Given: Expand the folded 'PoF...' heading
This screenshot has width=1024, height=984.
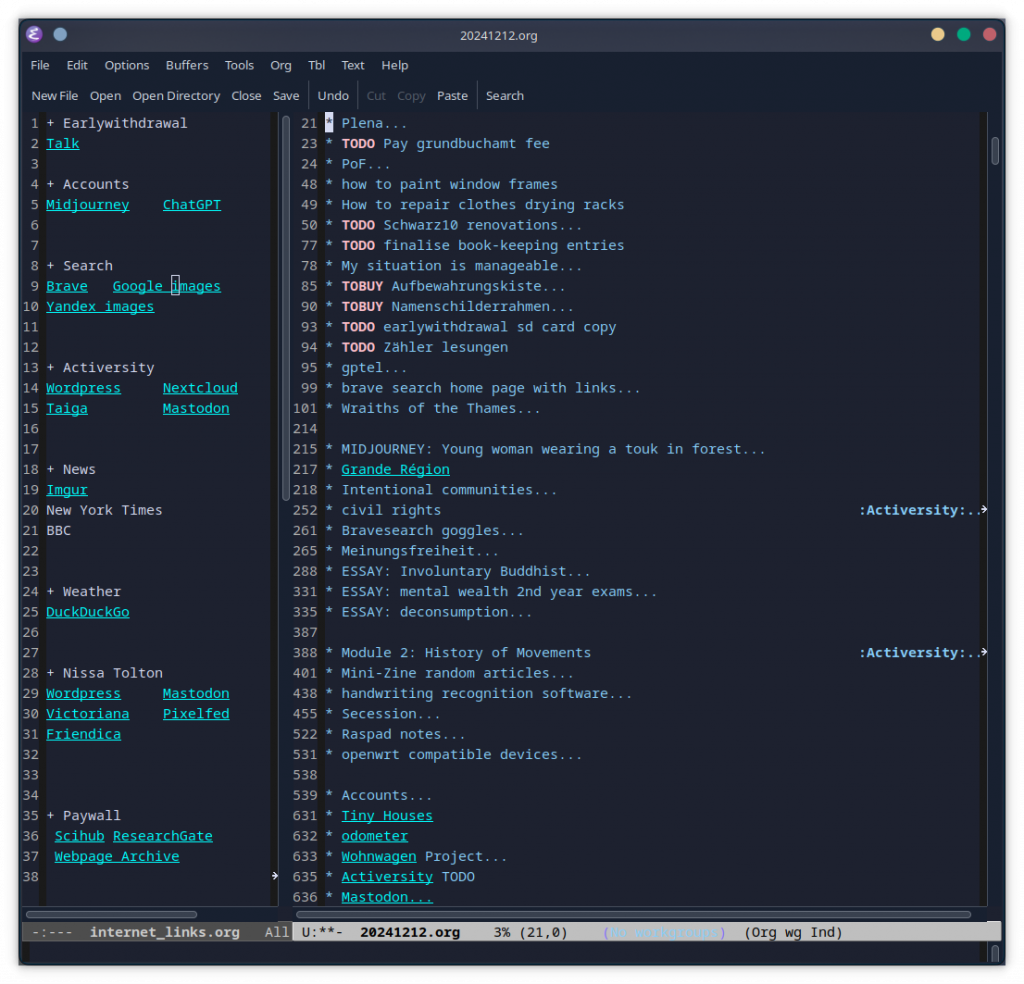Looking at the screenshot, I should 365,165.
